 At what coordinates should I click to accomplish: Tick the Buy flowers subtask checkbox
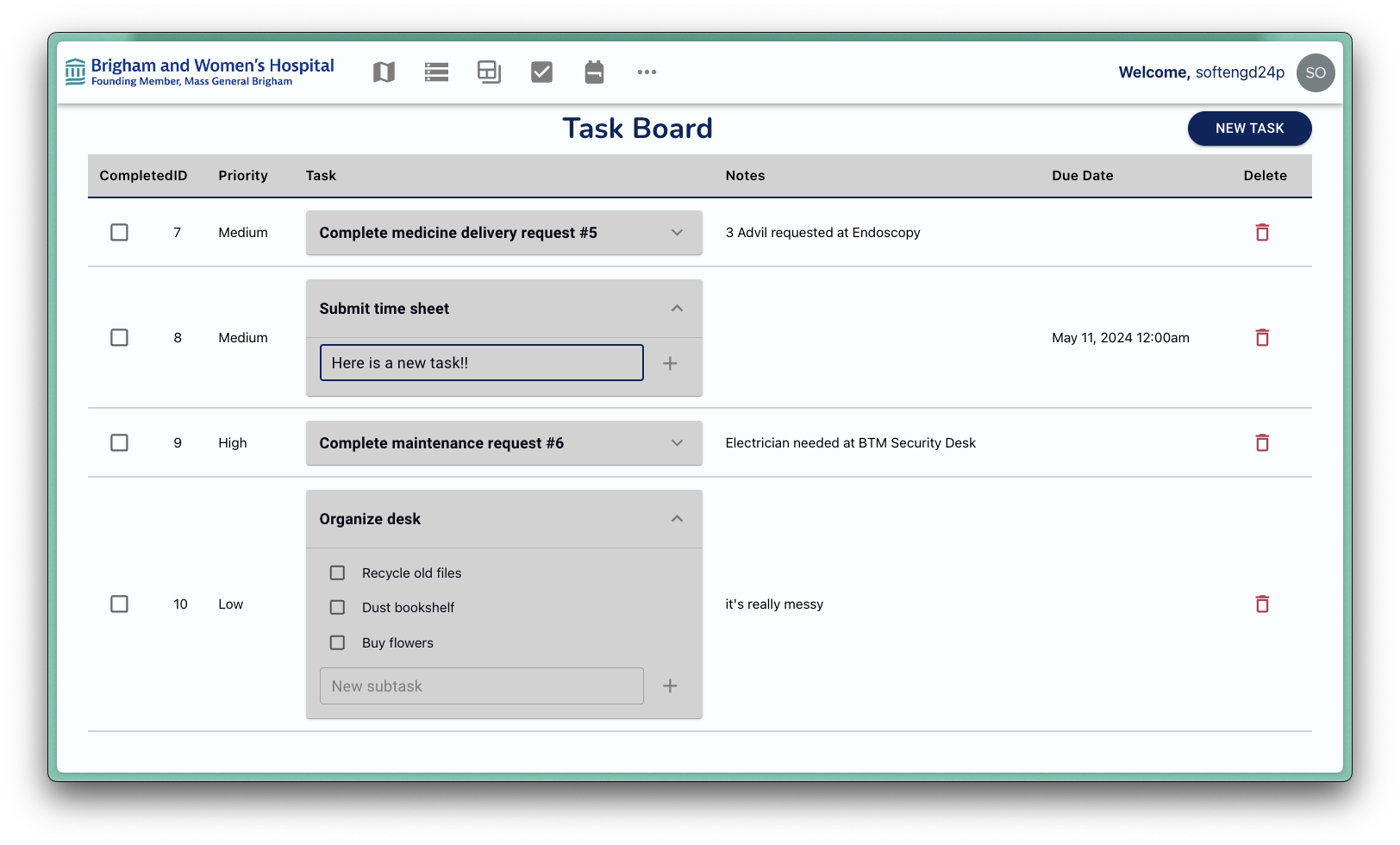338,643
